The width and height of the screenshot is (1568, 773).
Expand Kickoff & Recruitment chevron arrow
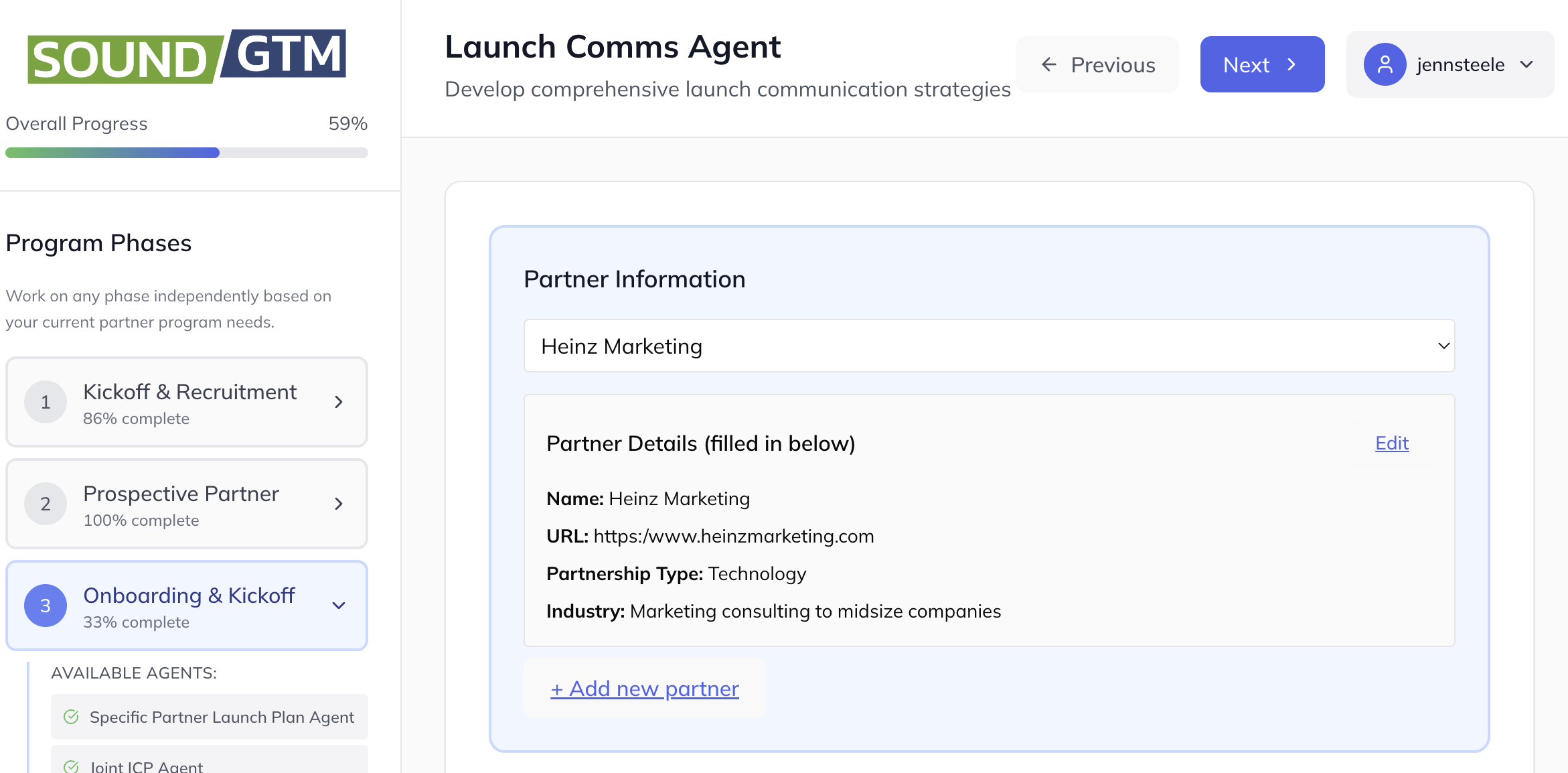[x=339, y=402]
